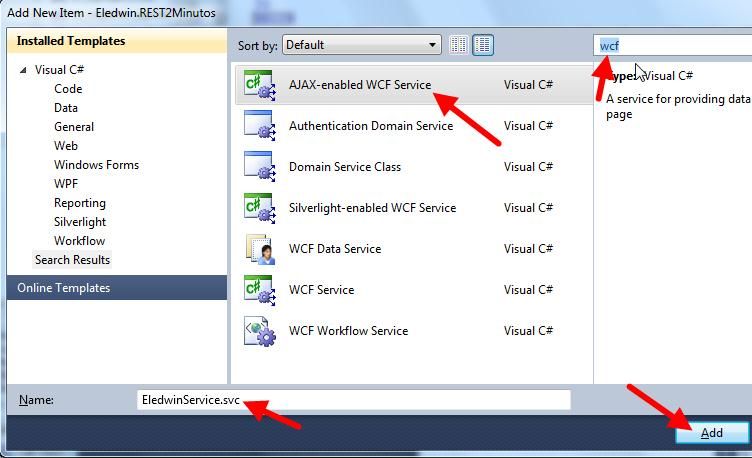Click the Add button

click(x=712, y=433)
